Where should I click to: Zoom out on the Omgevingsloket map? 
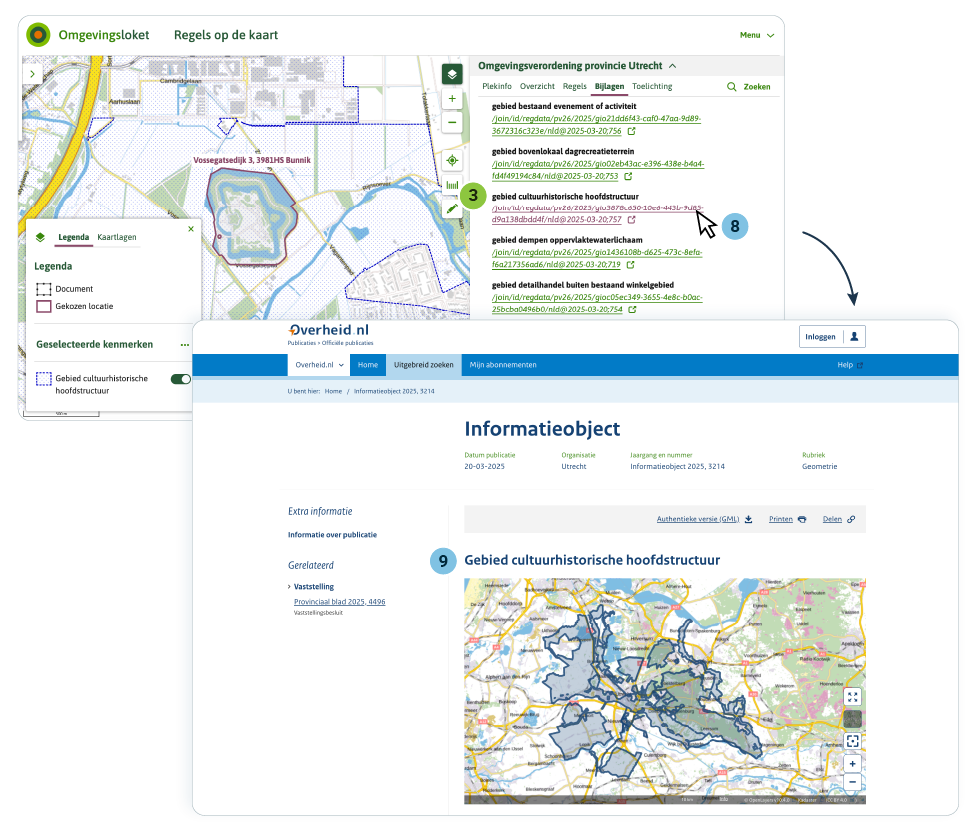coord(452,122)
